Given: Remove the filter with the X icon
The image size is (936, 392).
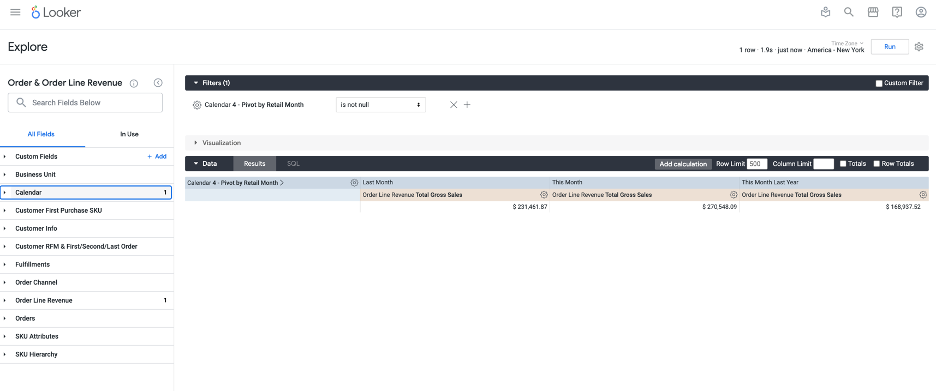Looking at the screenshot, I should 453,104.
